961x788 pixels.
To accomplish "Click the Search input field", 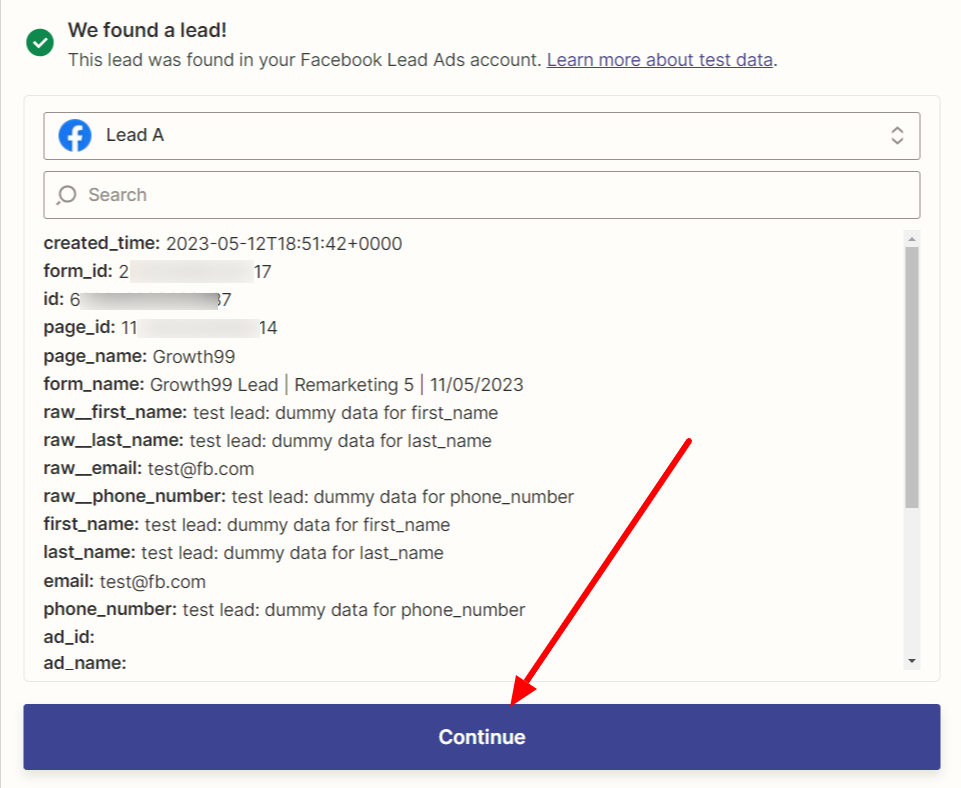I will pos(482,195).
